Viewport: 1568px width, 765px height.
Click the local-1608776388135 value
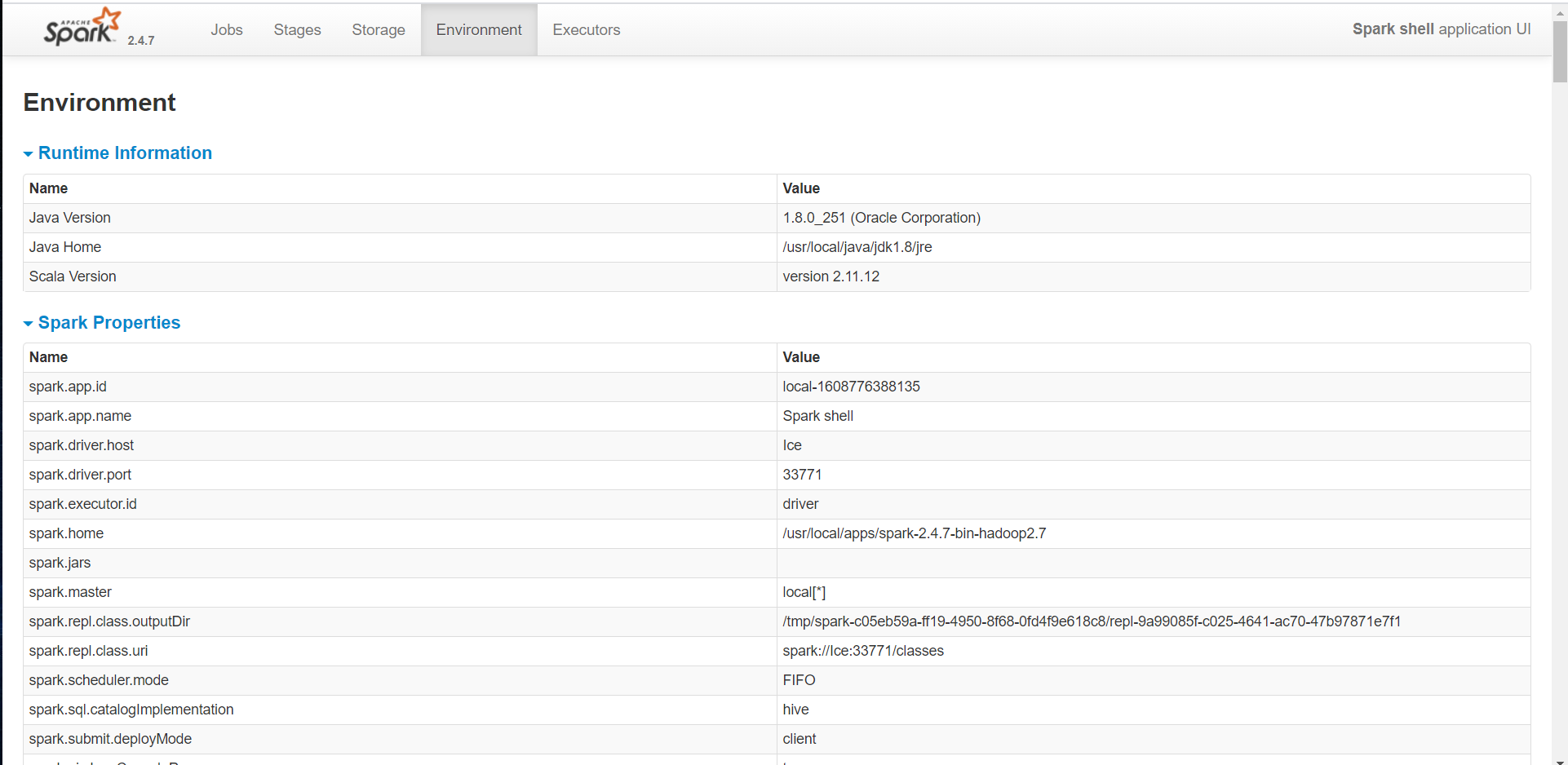851,387
